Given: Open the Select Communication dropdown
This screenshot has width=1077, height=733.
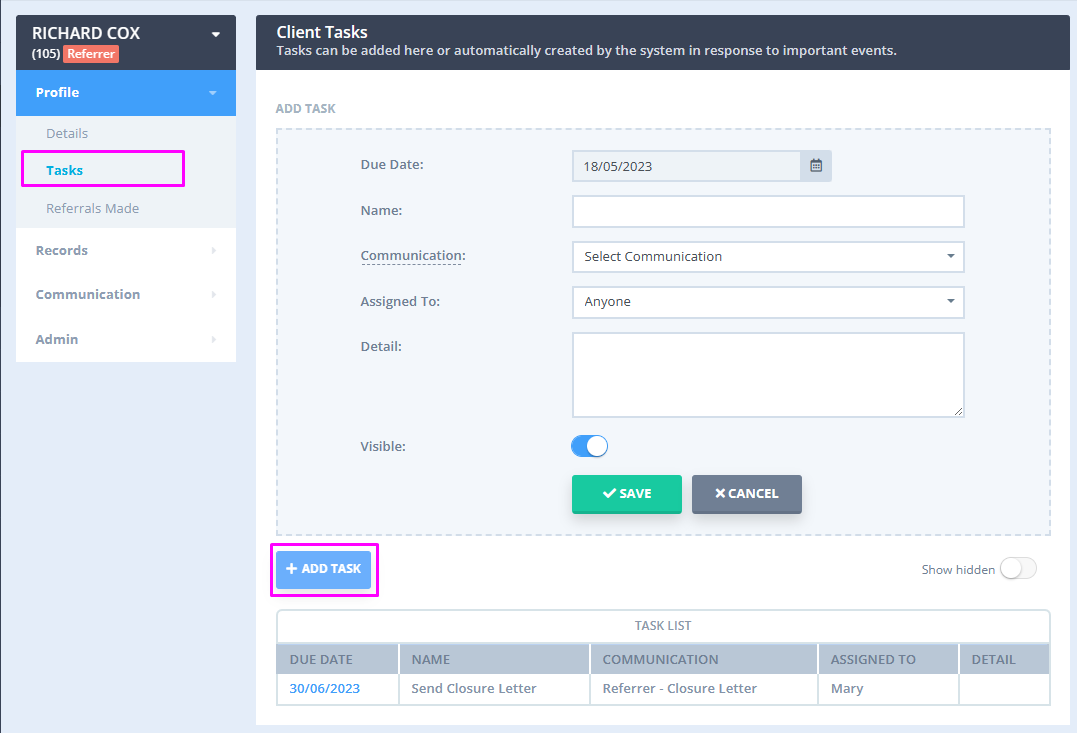Looking at the screenshot, I should tap(768, 257).
